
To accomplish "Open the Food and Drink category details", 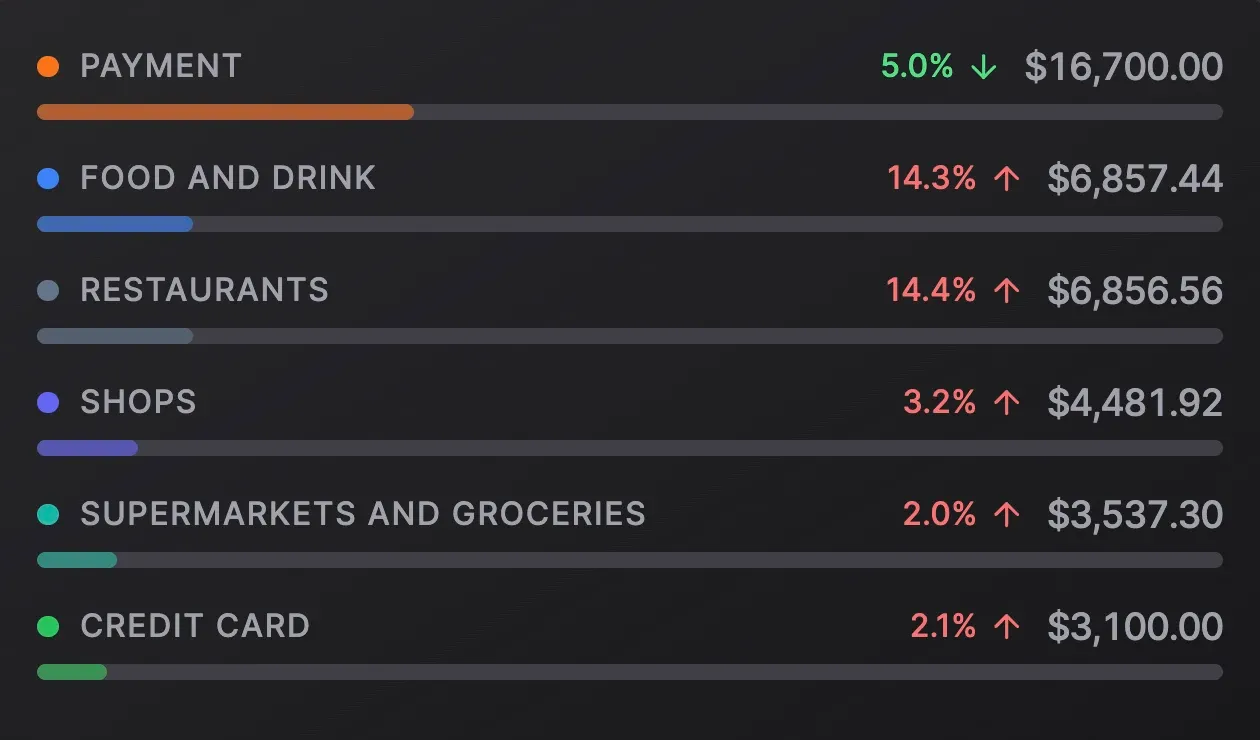I will (228, 178).
